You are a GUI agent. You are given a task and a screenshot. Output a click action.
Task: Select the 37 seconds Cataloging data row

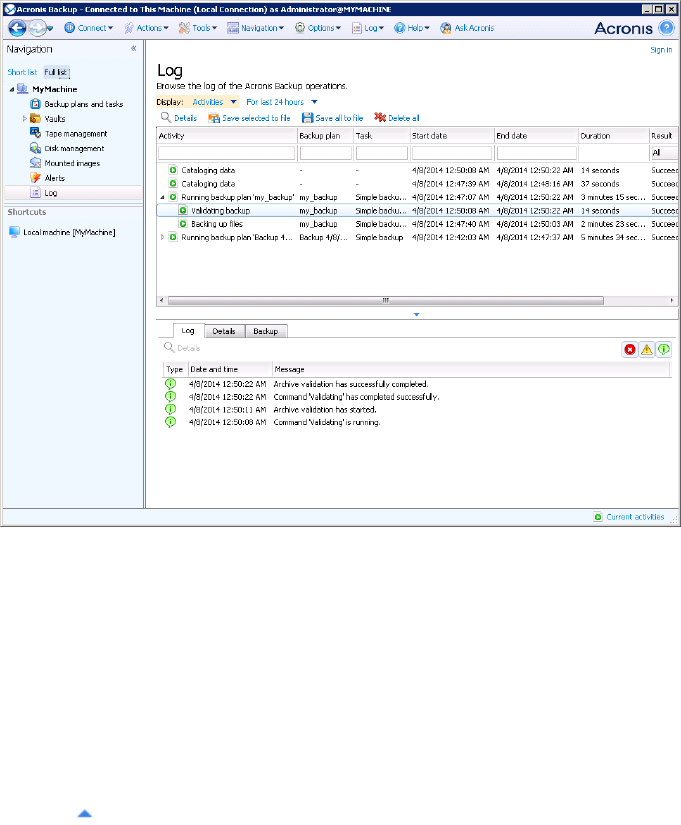click(x=417, y=184)
